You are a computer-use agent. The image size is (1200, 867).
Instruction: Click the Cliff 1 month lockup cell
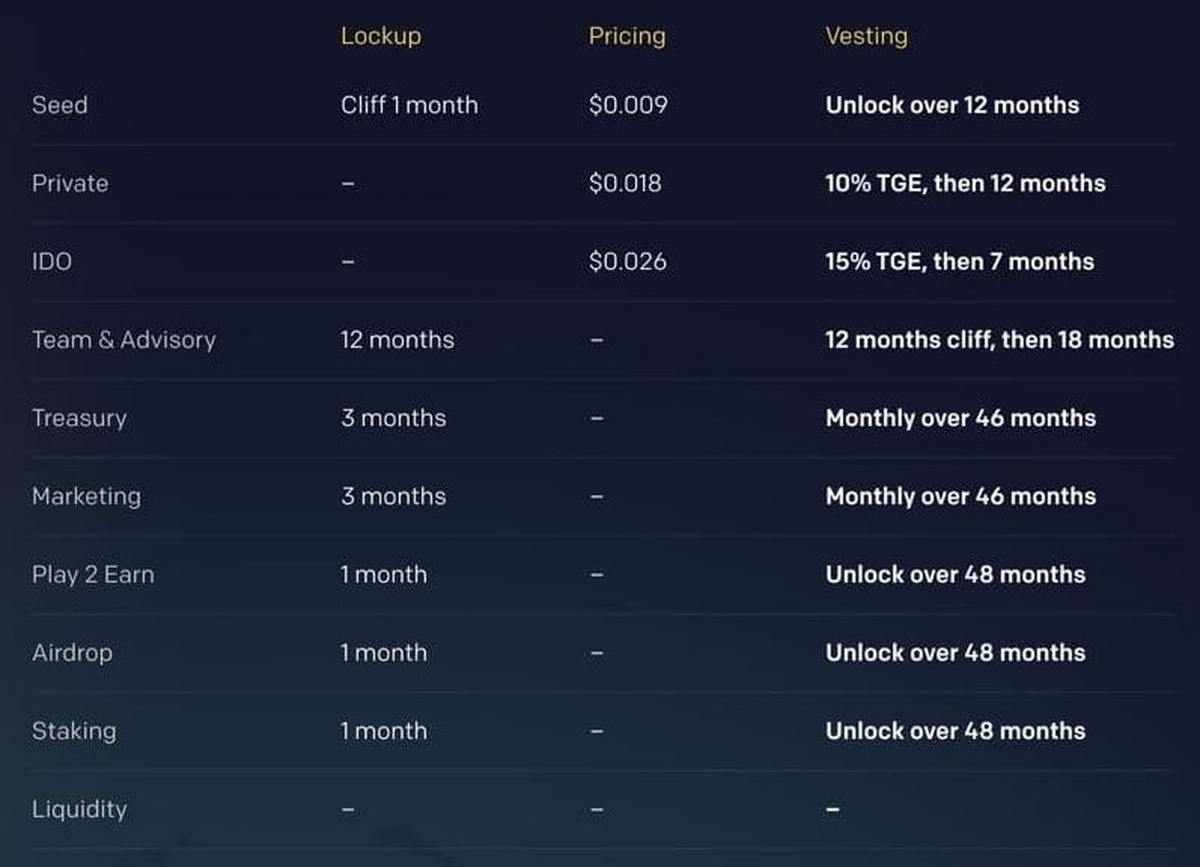tap(409, 105)
